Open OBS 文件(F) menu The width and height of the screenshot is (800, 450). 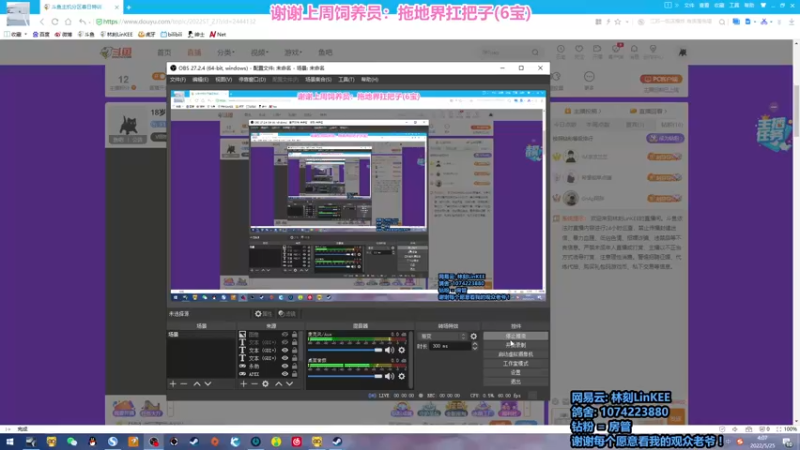(x=178, y=80)
